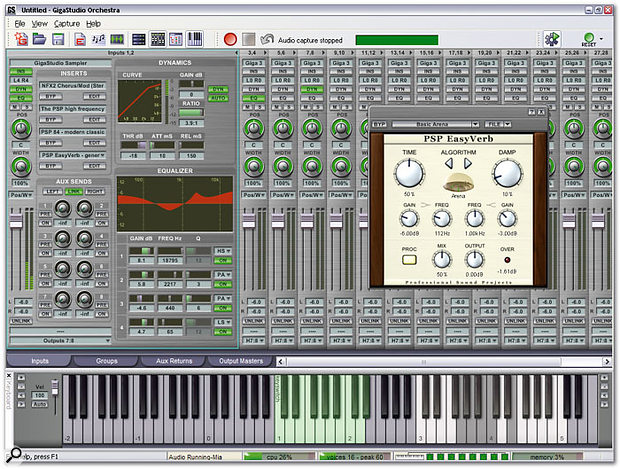Click the WIDTH knob of Inputs 1,2
Viewport: 620px width, 469px height.
click(x=21, y=166)
